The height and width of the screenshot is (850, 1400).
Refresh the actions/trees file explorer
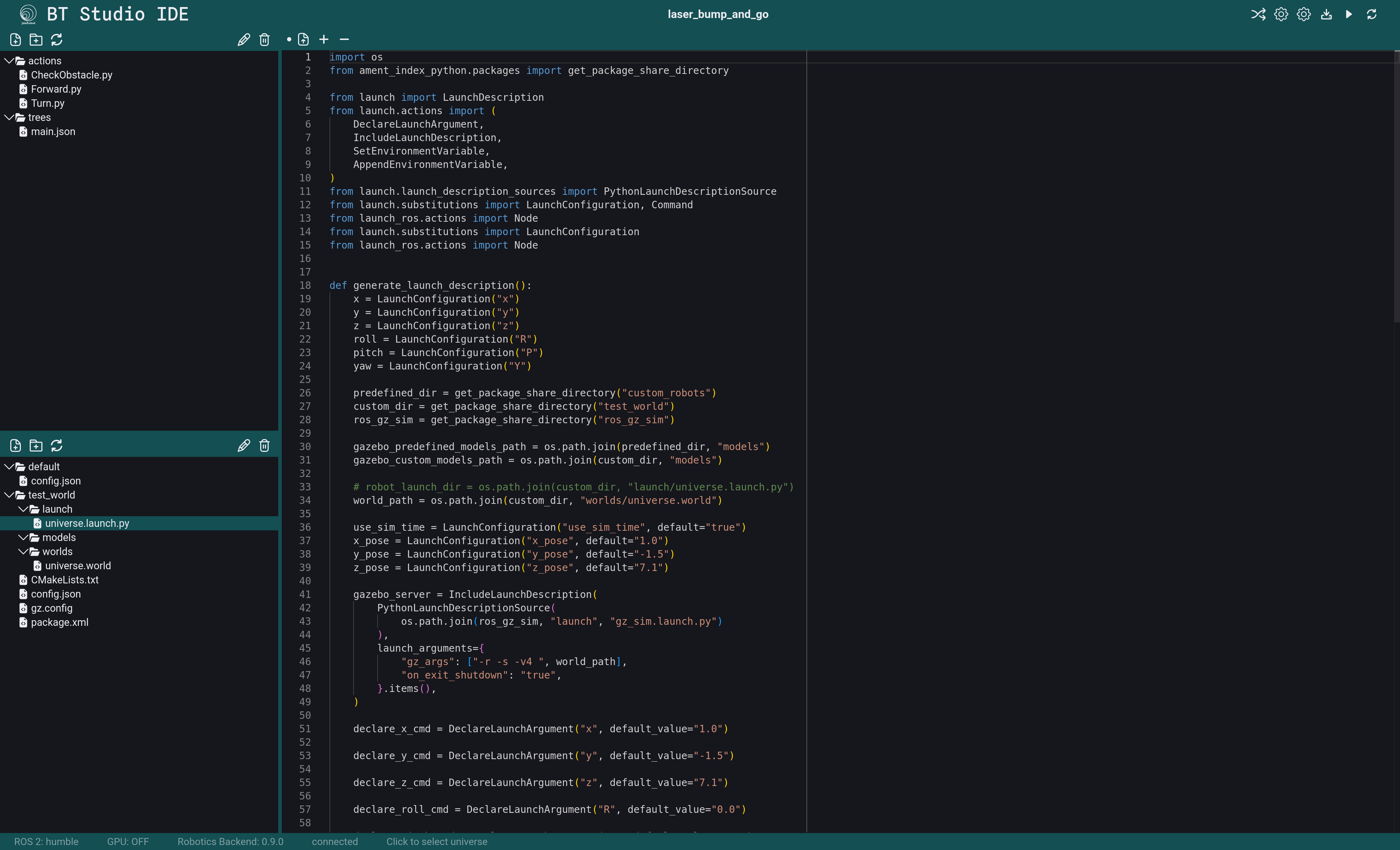pos(56,40)
